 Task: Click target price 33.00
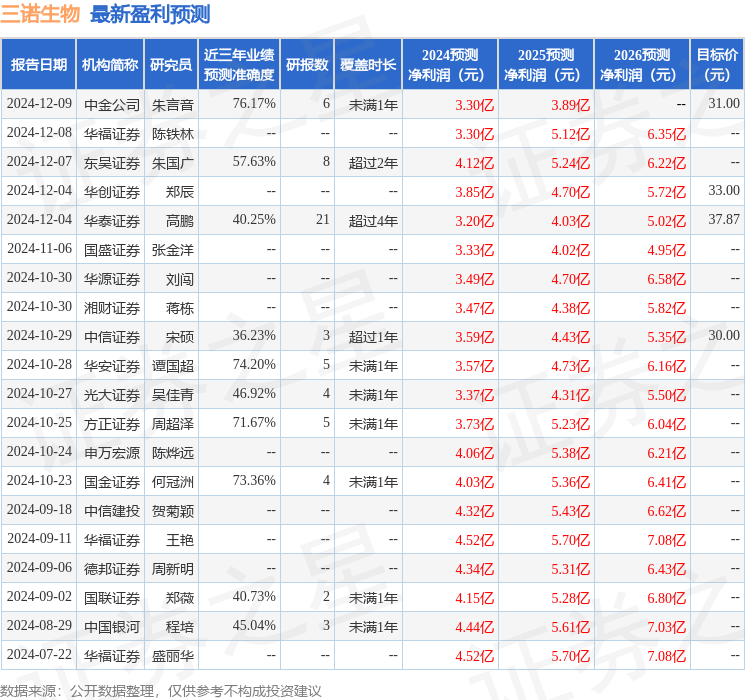724,191
